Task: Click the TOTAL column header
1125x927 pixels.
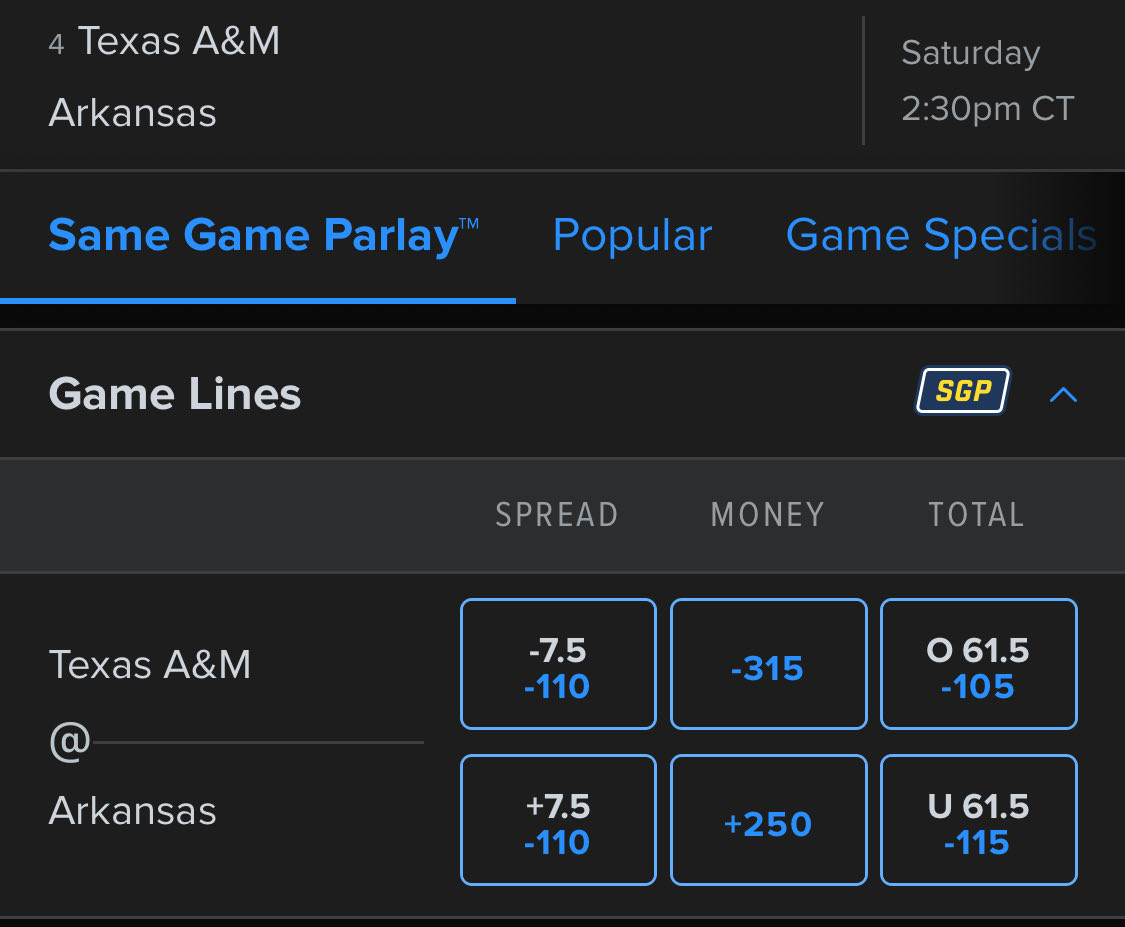Action: [x=976, y=514]
